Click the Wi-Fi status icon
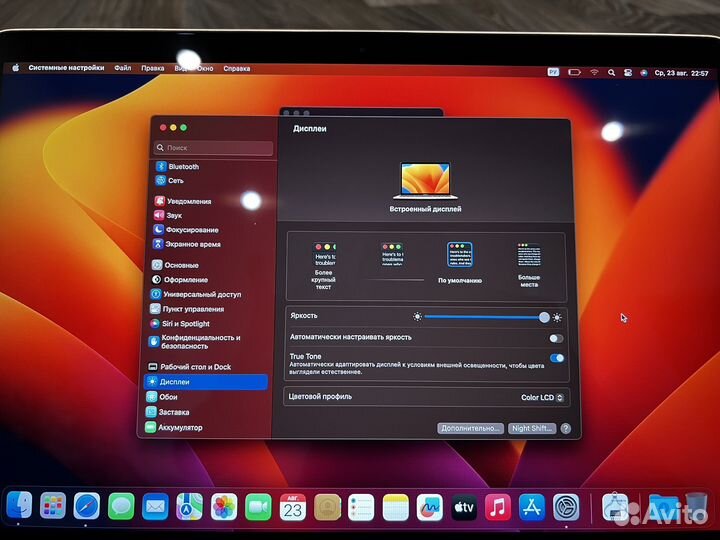 coord(595,73)
